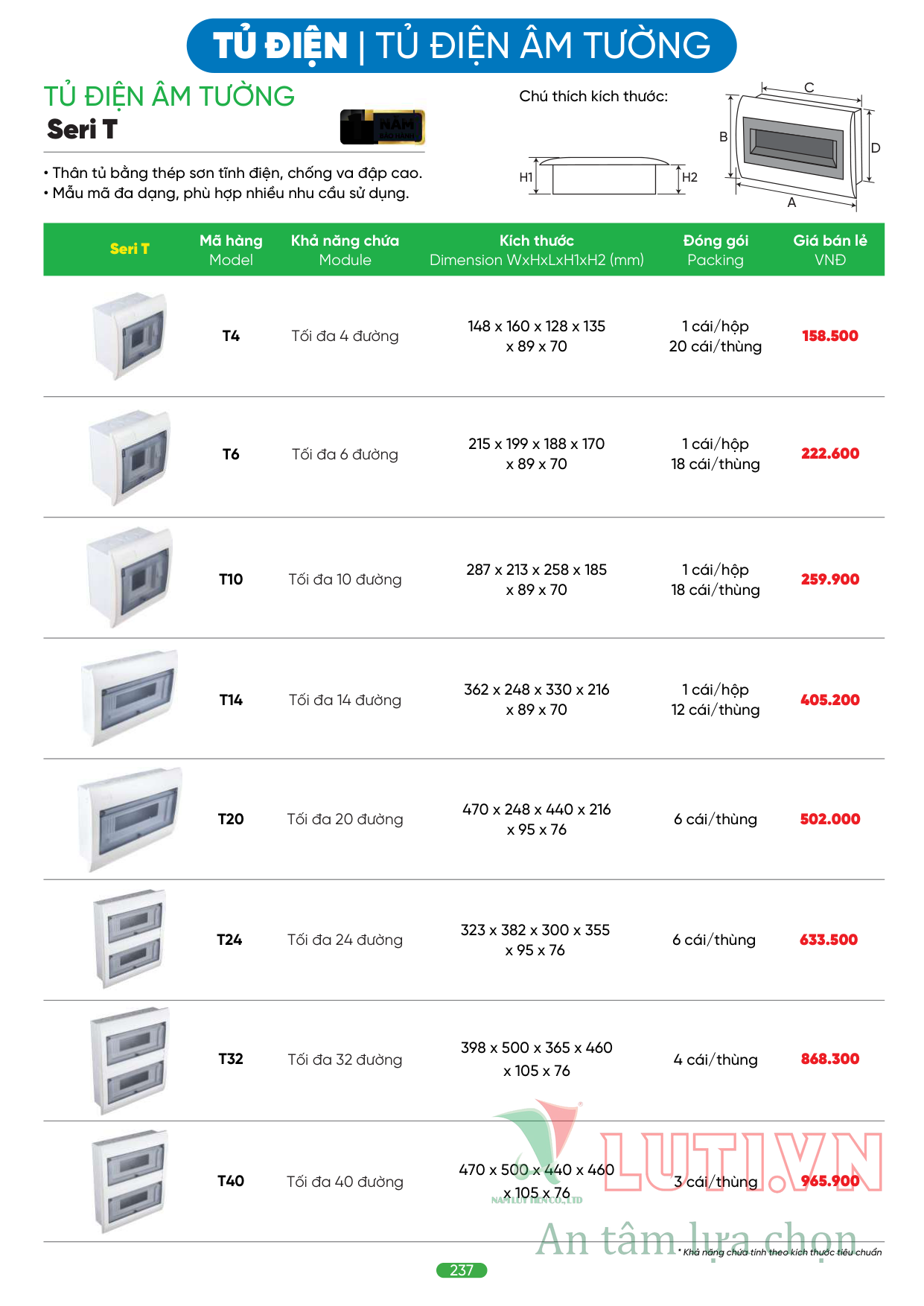The image size is (924, 1306).
Task: Click the T4 cabinet product image
Action: (x=130, y=336)
